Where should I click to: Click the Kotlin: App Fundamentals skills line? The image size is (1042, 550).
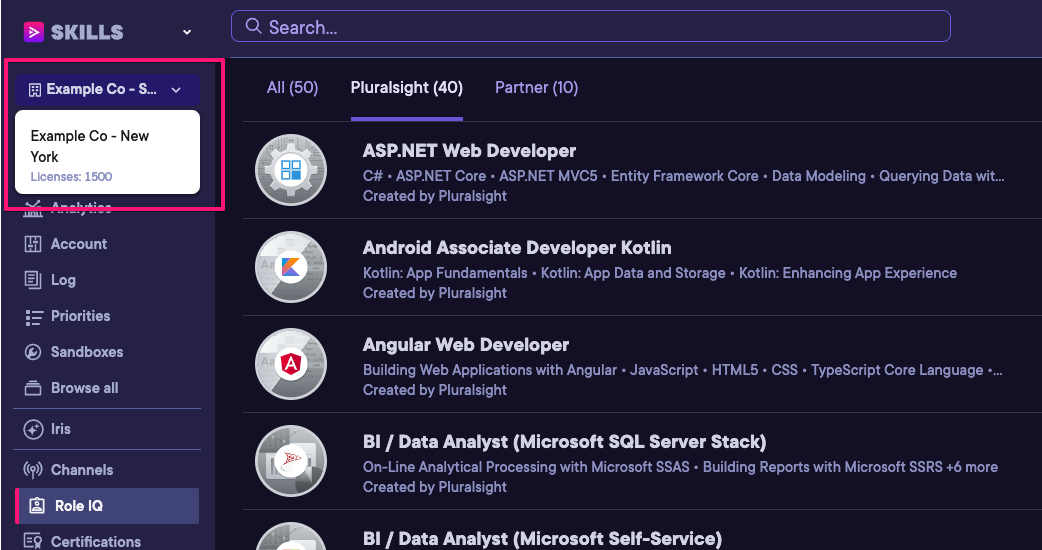(660, 273)
